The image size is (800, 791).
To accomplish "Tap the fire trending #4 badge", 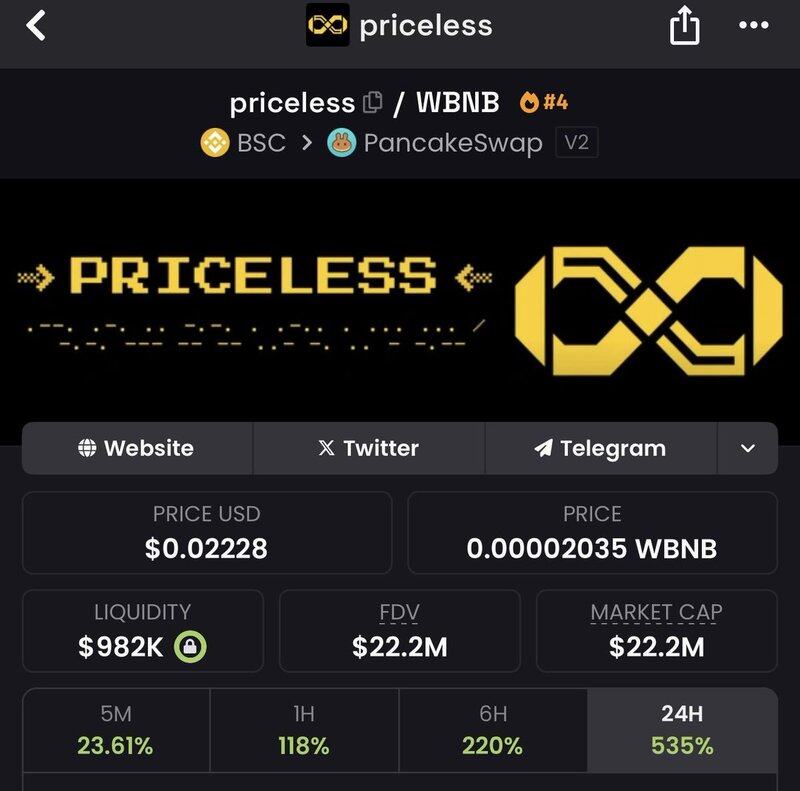I will 544,102.
